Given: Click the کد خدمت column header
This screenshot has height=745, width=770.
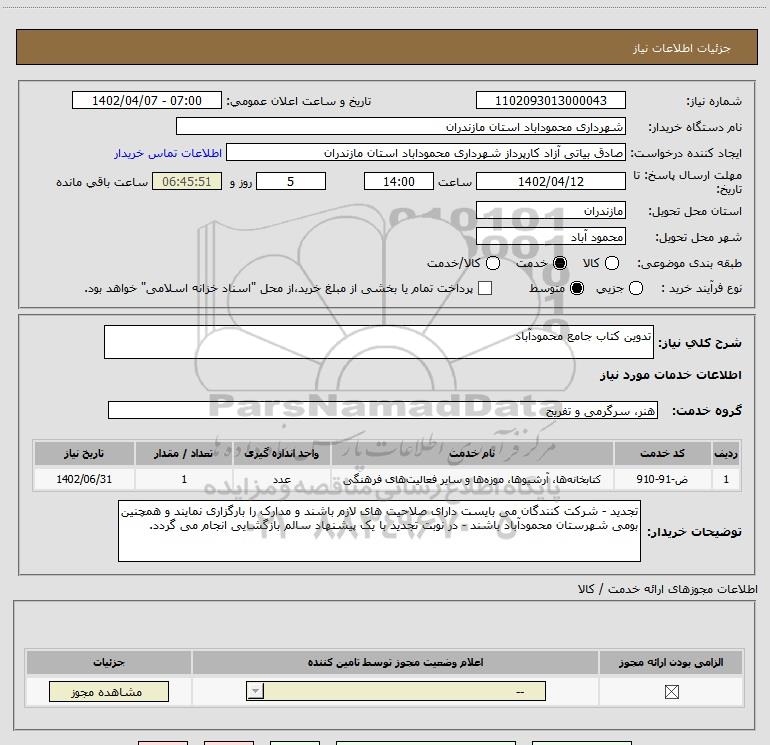Looking at the screenshot, I should pyautogui.click(x=662, y=453).
